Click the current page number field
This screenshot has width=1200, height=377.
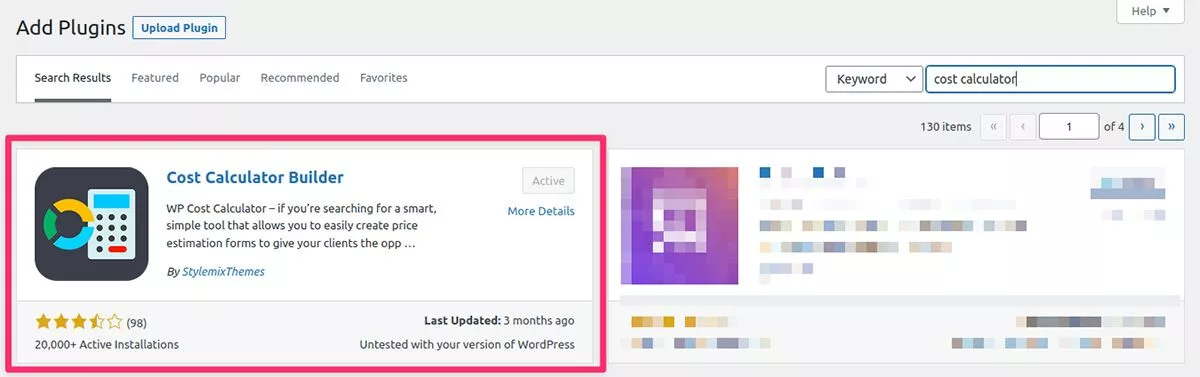point(1069,127)
